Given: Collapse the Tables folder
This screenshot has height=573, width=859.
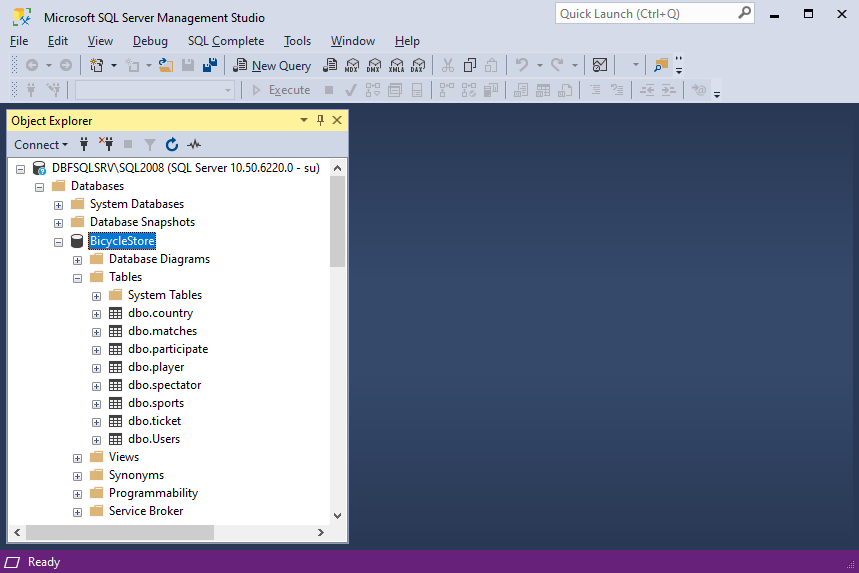Looking at the screenshot, I should click(x=77, y=278).
